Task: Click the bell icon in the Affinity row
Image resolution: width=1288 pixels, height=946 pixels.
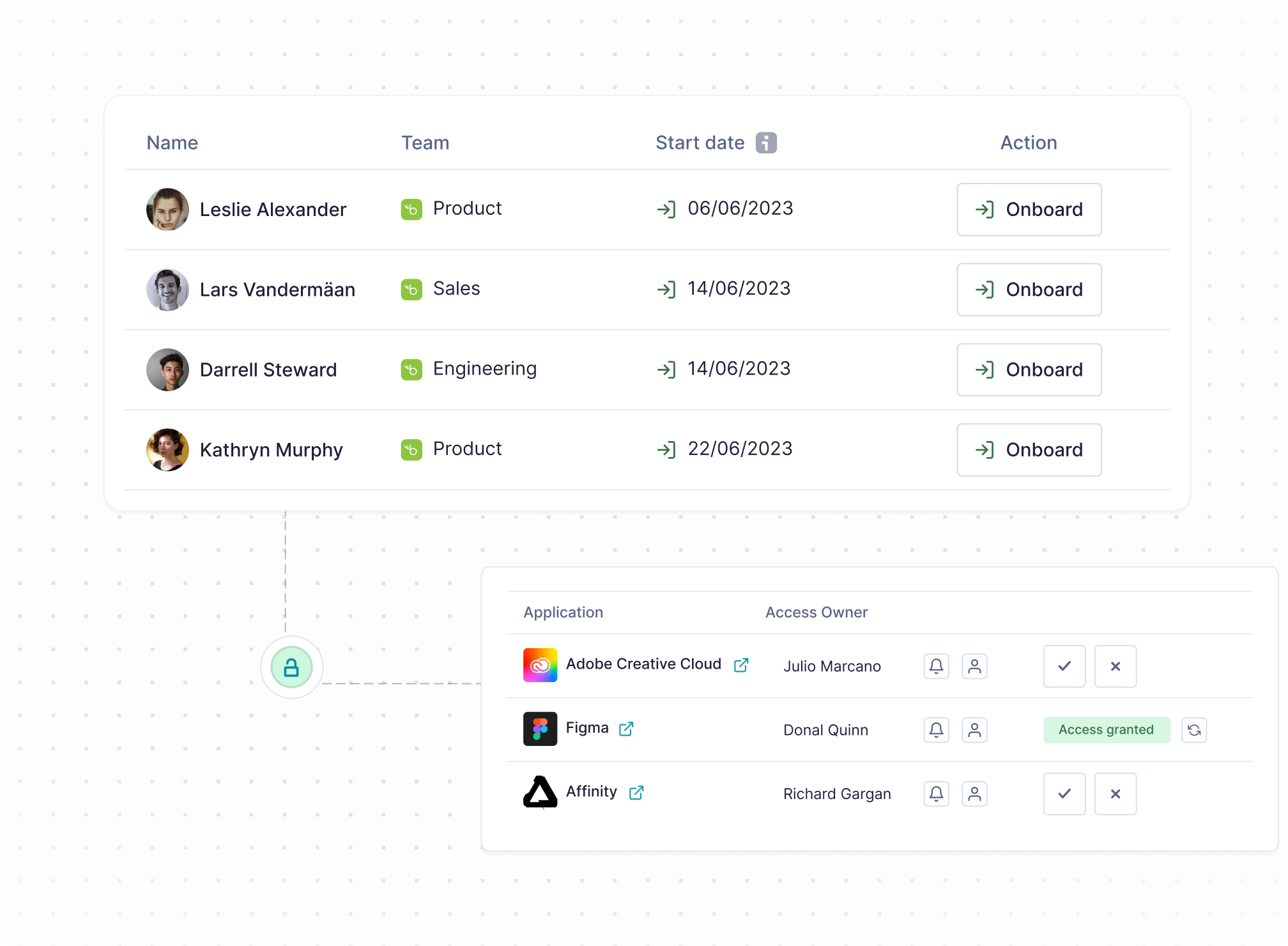Action: click(x=936, y=794)
